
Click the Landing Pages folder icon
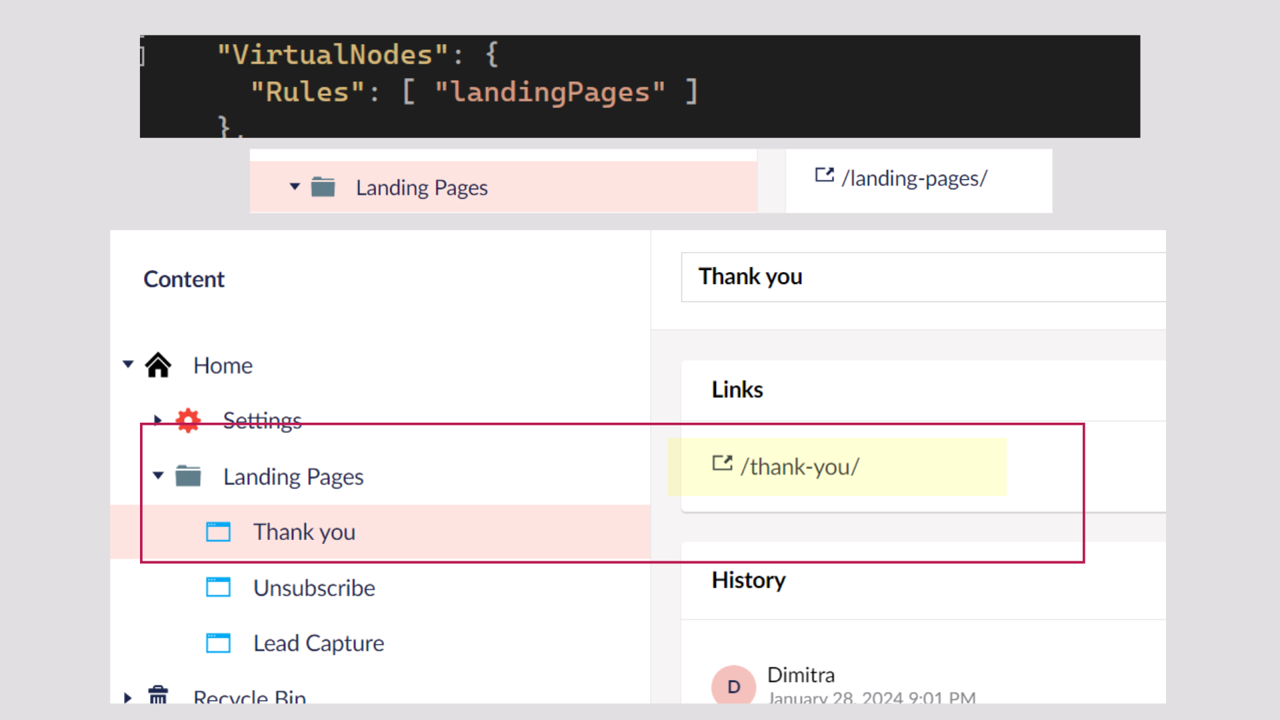[188, 475]
